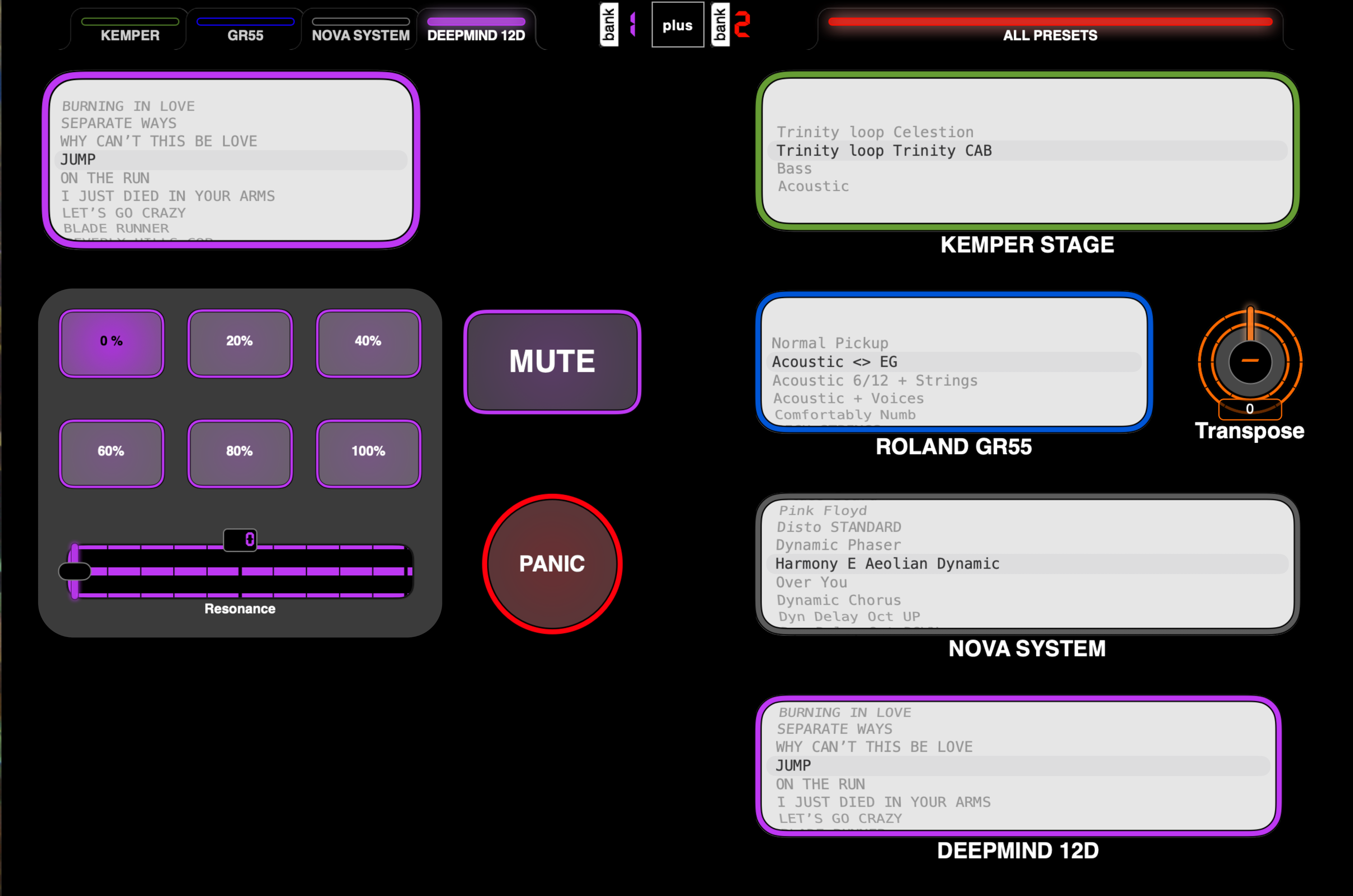Click the Transpose value field showing 0

1250,409
